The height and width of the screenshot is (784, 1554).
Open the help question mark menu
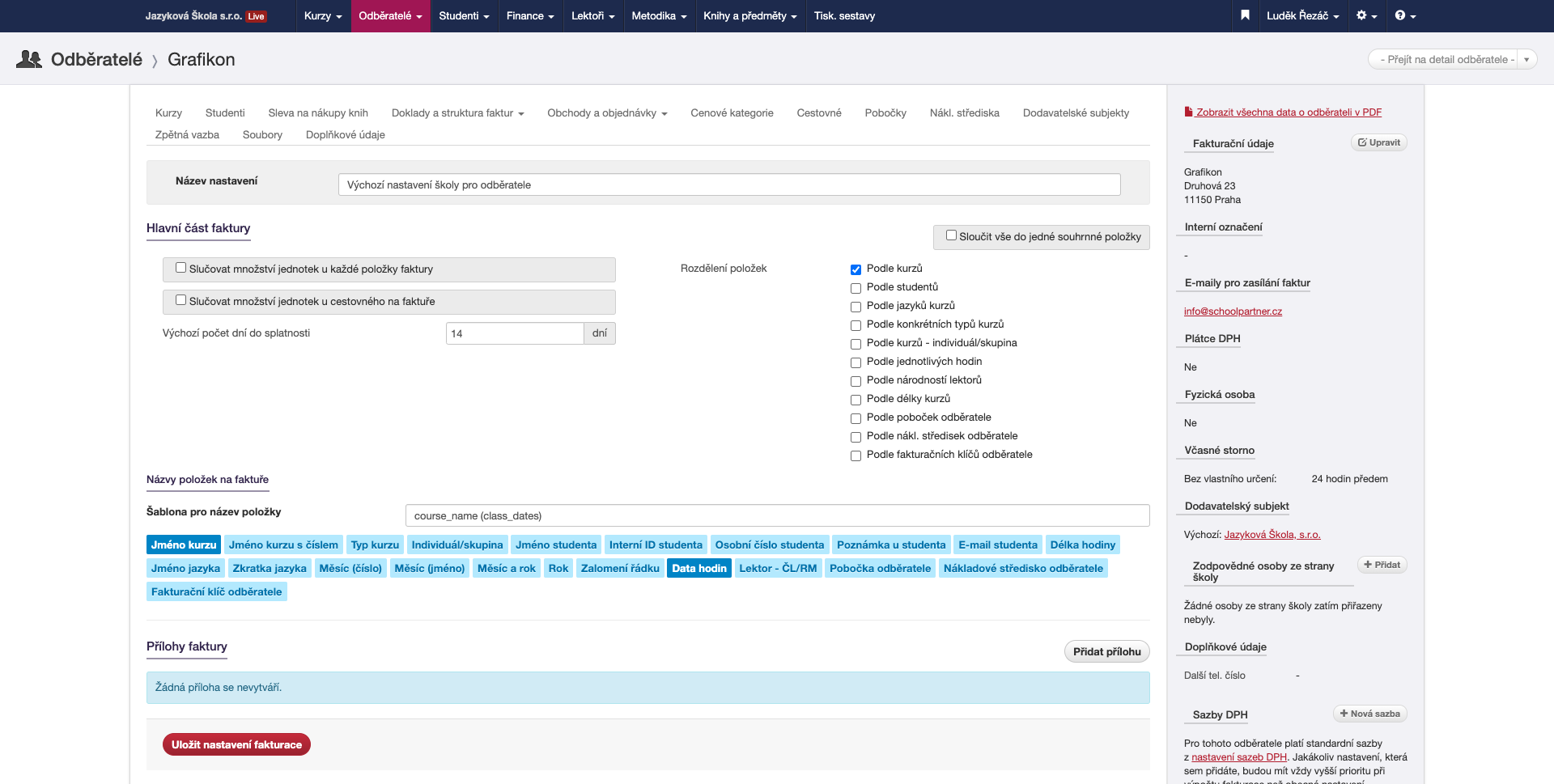coord(1405,15)
